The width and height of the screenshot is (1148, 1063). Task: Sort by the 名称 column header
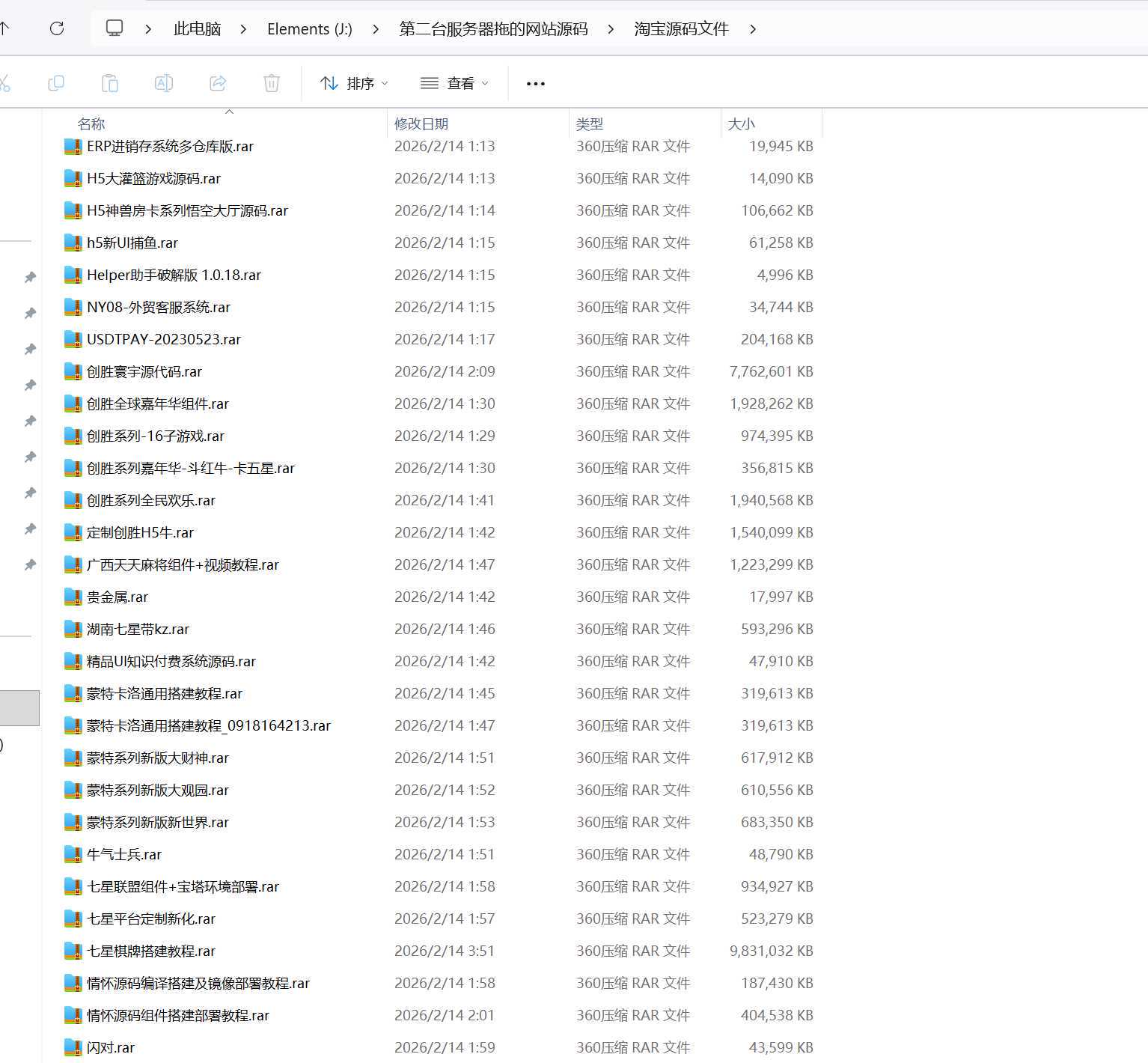[91, 124]
